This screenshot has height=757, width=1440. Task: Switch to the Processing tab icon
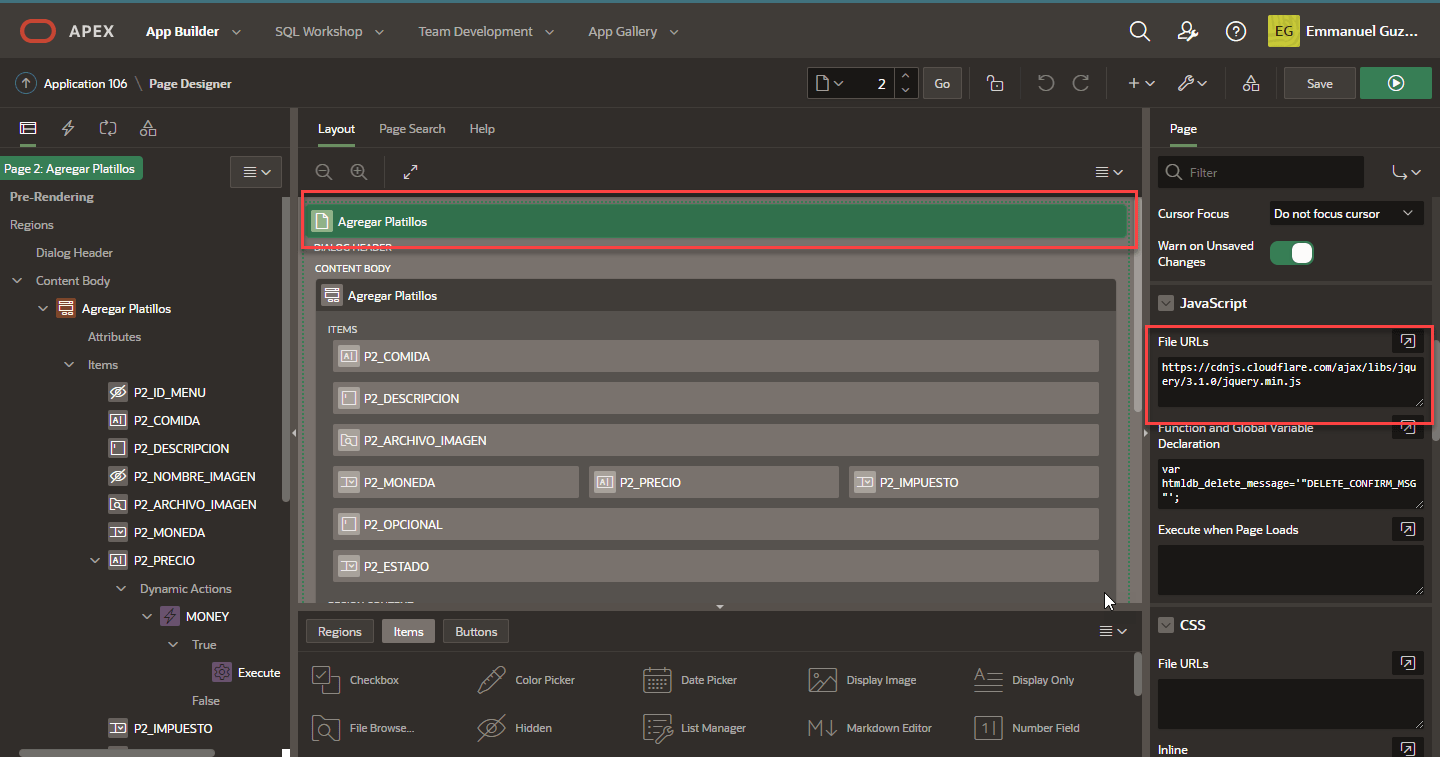[x=108, y=128]
